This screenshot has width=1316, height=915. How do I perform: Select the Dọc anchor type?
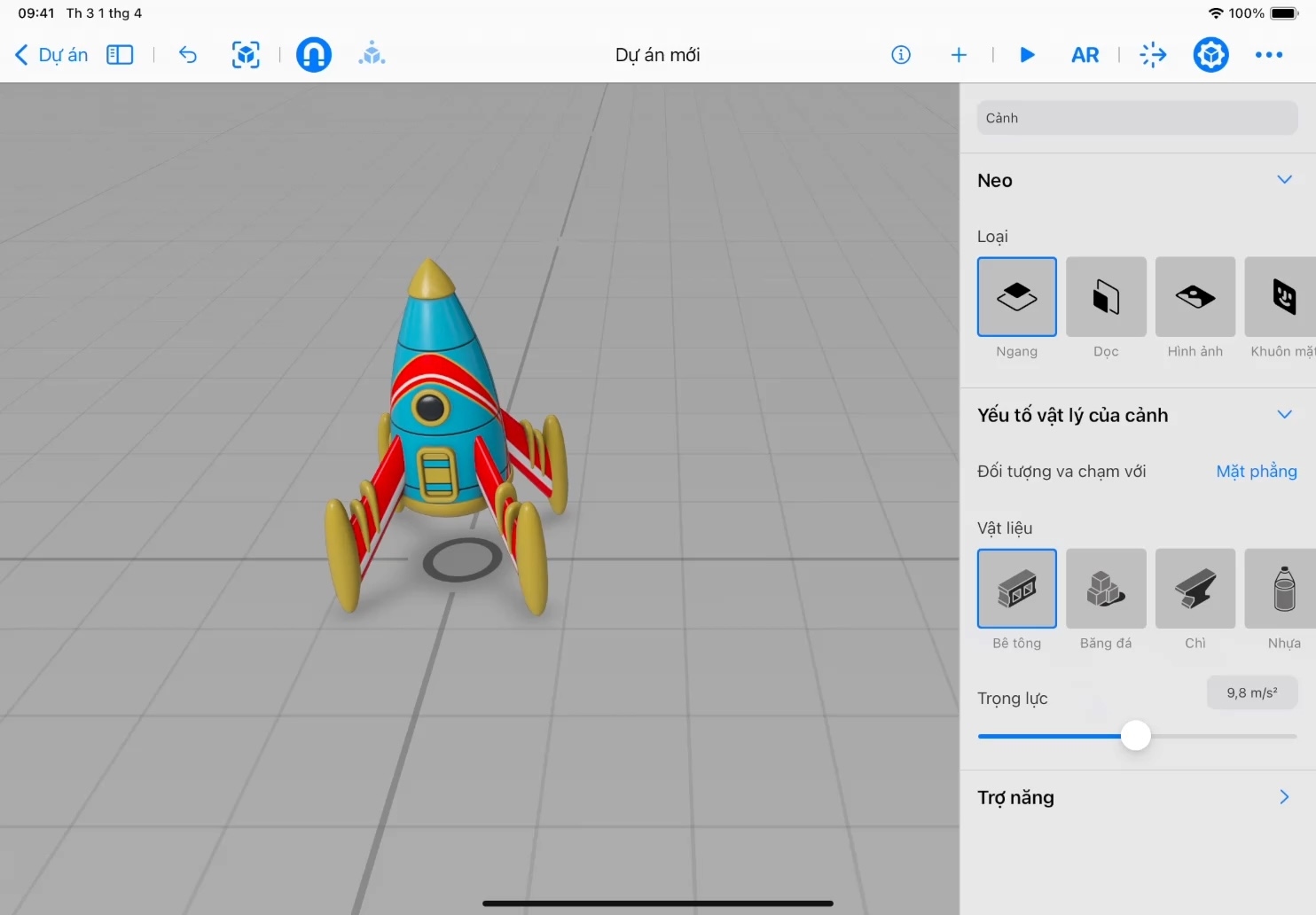coord(1106,297)
